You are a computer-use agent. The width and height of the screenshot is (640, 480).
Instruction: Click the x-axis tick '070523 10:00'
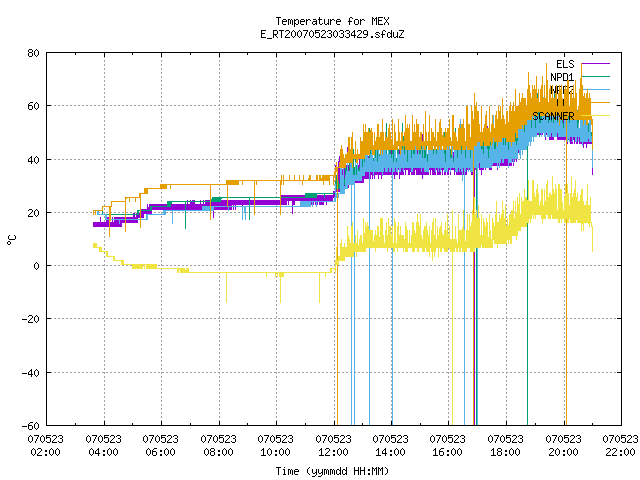point(276,445)
